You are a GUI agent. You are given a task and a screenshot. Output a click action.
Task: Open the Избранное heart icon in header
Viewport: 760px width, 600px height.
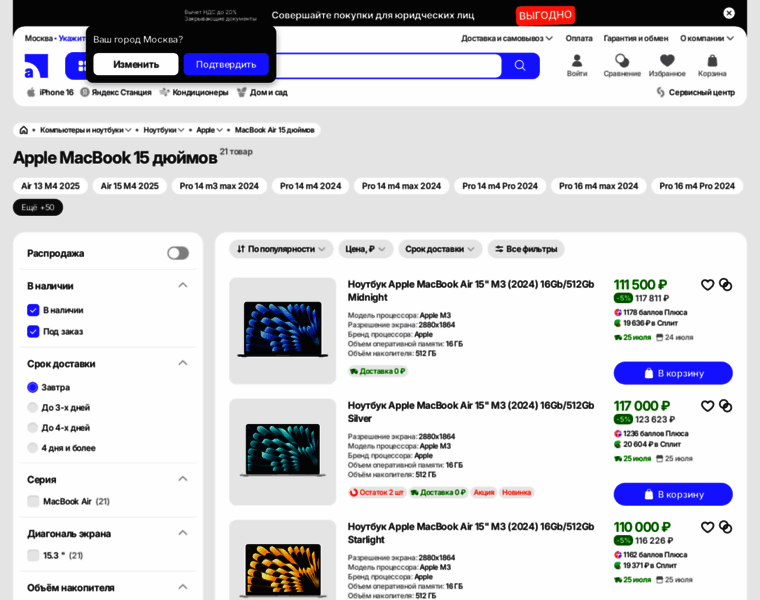[667, 65]
